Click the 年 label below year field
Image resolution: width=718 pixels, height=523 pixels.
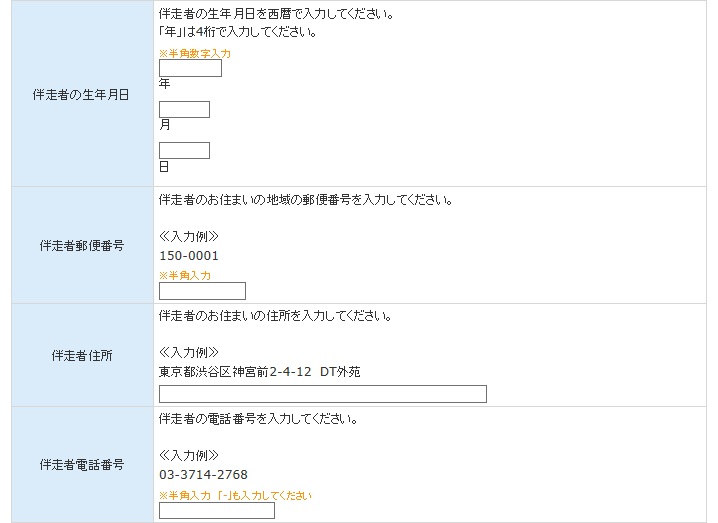pyautogui.click(x=164, y=83)
